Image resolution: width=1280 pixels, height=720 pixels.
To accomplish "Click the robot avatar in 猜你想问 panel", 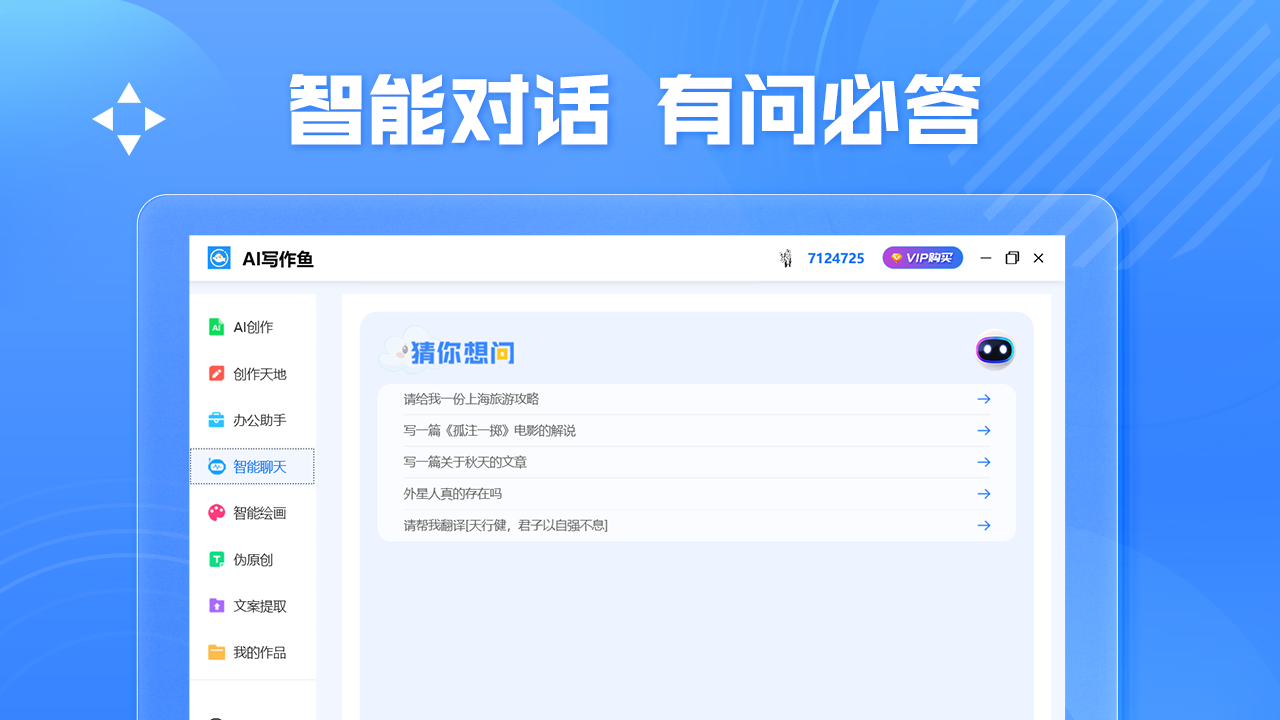I will click(994, 350).
